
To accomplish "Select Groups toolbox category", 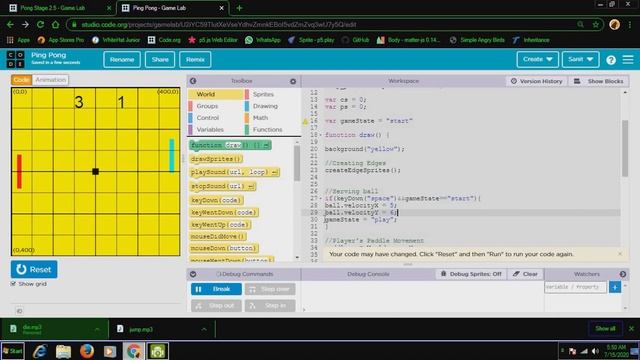I will [x=215, y=106].
